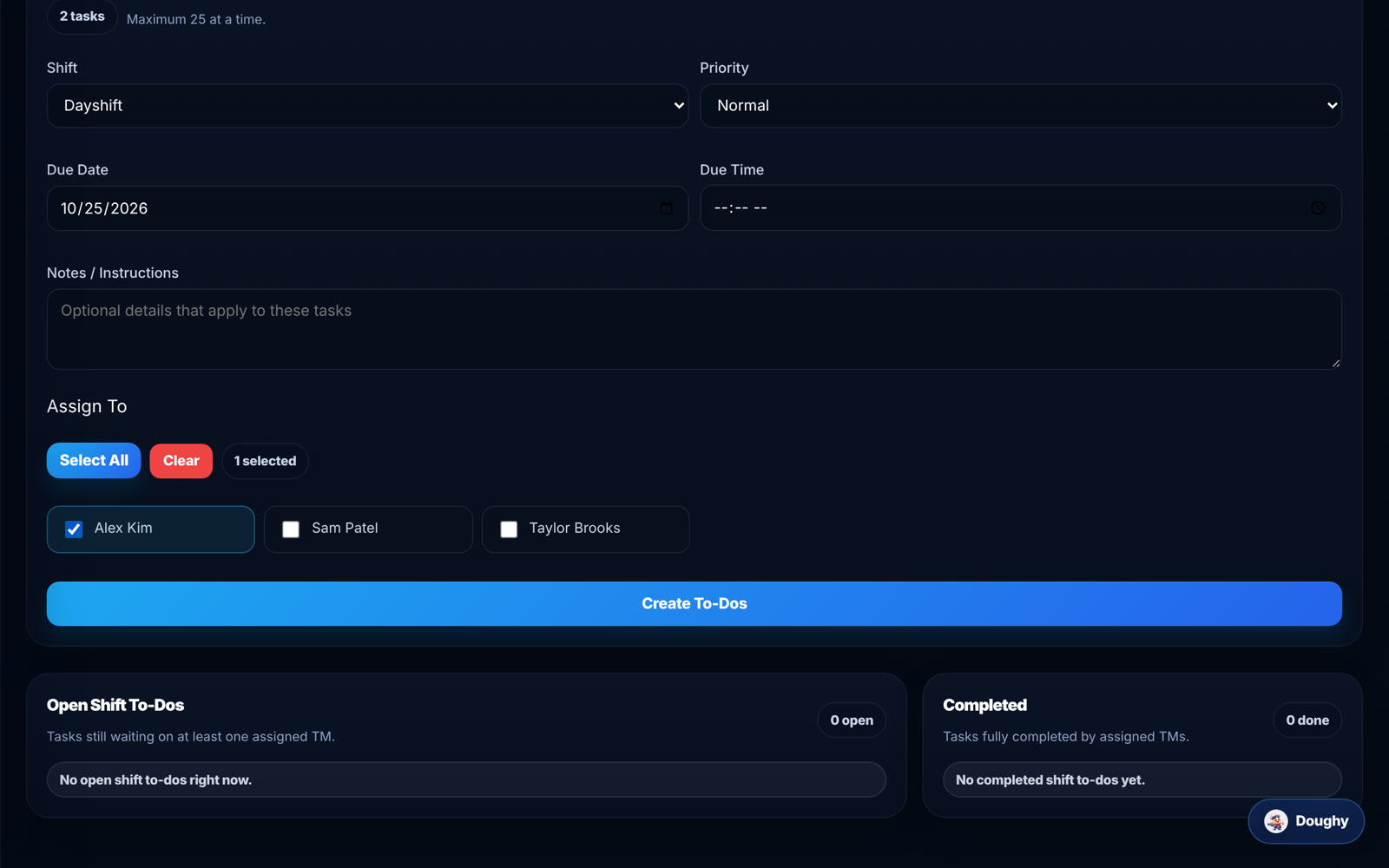Click 'No completed shift to-dos yet.' message
The width and height of the screenshot is (1389, 868).
1142,779
